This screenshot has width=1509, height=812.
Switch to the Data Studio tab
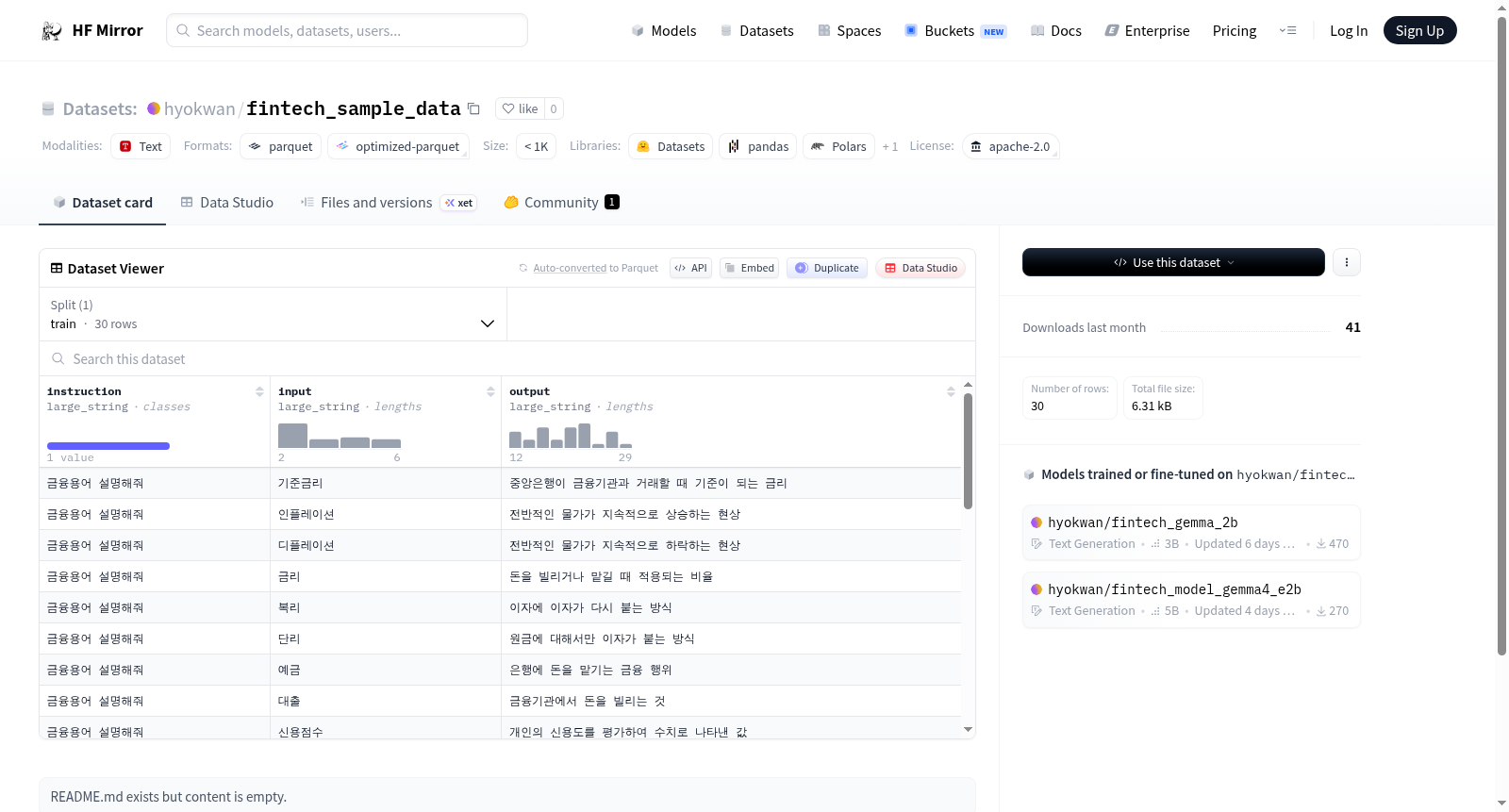pos(227,202)
